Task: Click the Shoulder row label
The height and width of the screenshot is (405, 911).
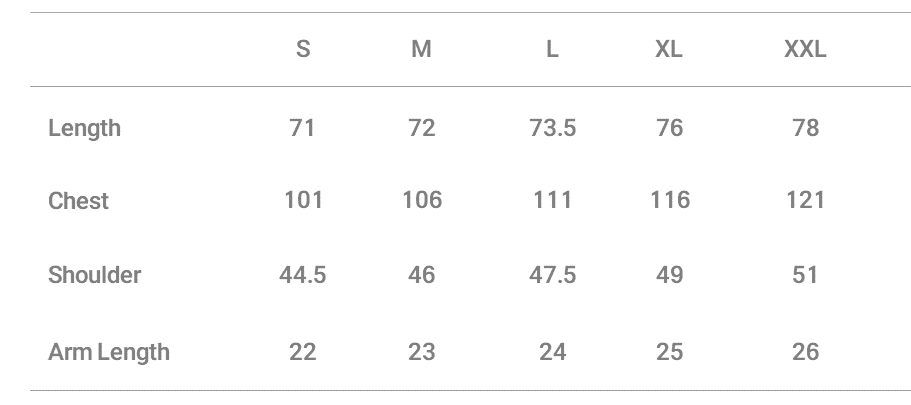Action: (94, 275)
